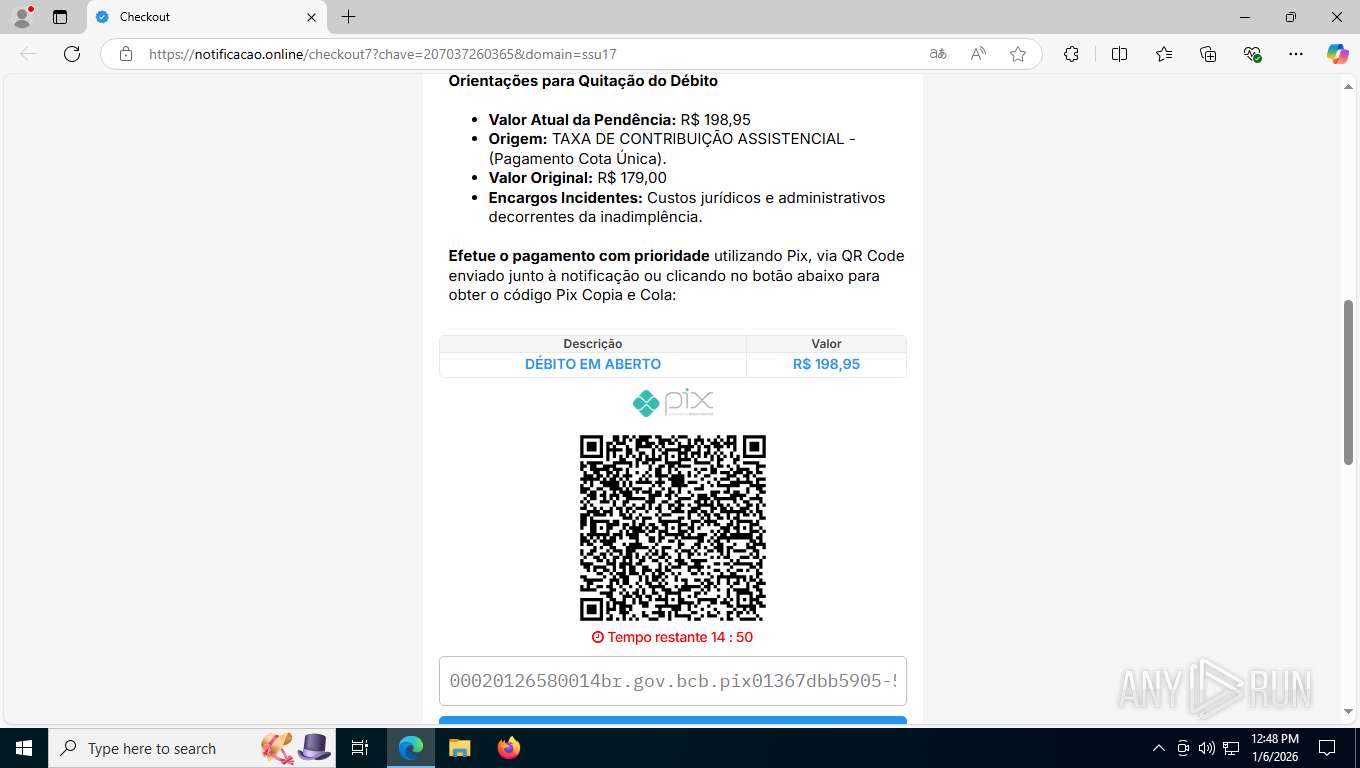Open the network tray icon
The image size is (1360, 768).
point(1230,748)
